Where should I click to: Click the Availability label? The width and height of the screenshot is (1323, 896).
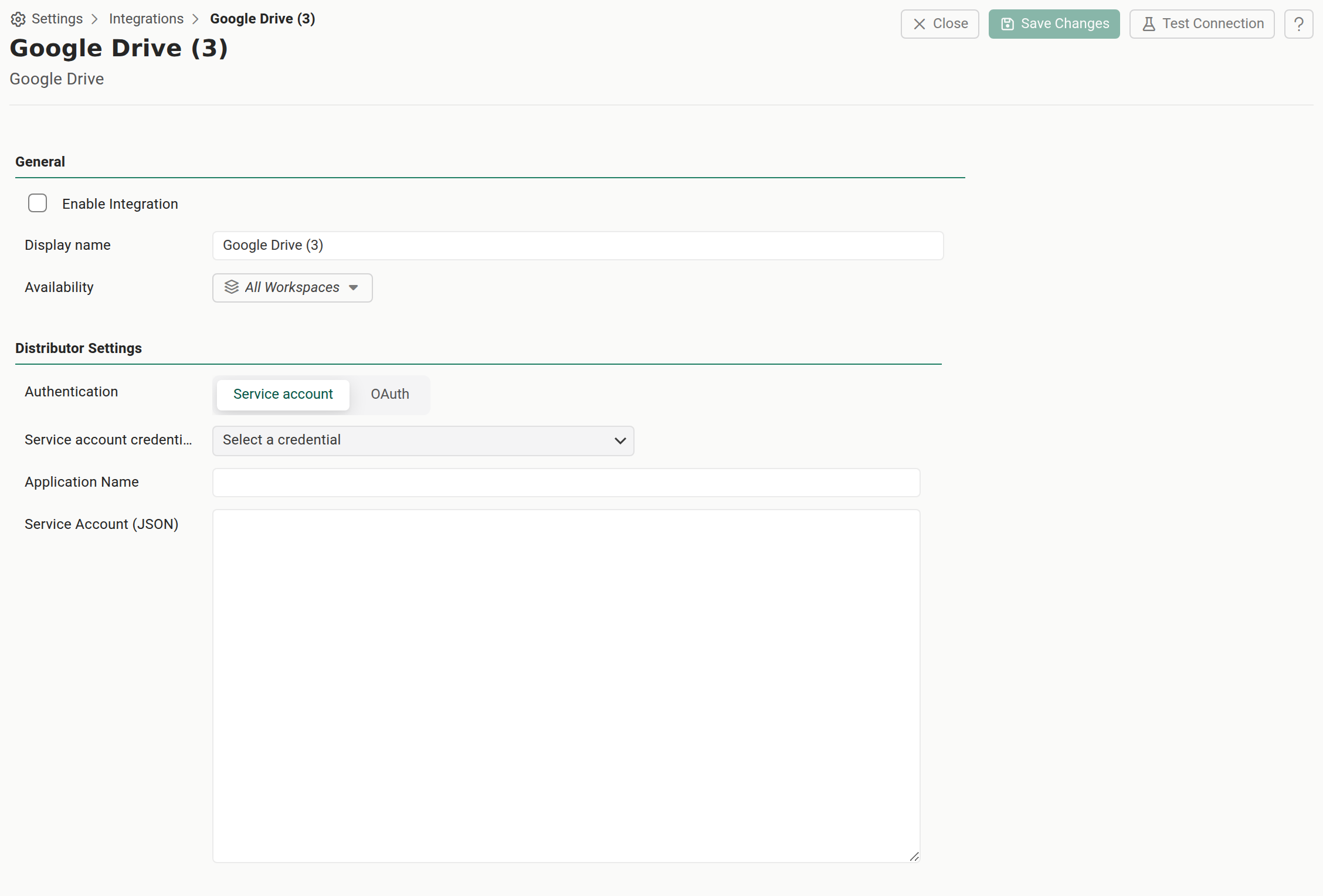(59, 287)
